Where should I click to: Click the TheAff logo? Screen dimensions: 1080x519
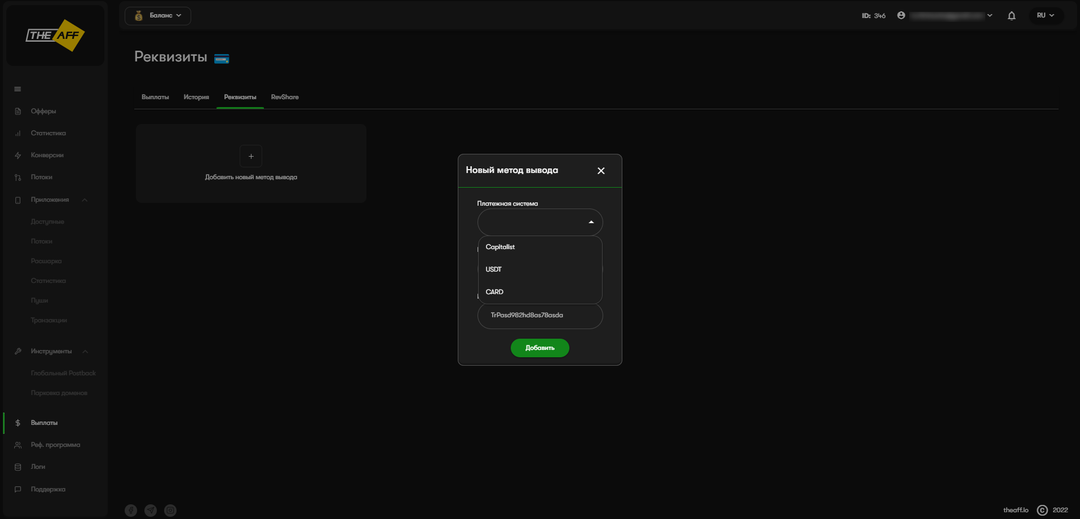click(x=54, y=35)
